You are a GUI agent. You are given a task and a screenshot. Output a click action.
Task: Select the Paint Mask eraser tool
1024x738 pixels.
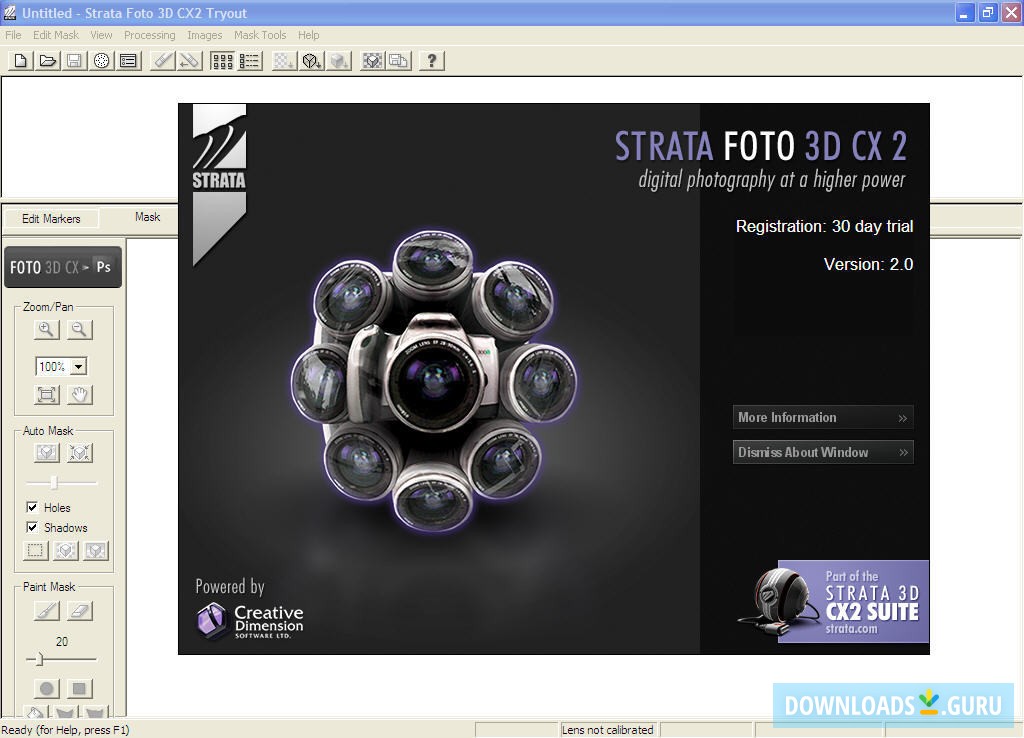click(79, 609)
